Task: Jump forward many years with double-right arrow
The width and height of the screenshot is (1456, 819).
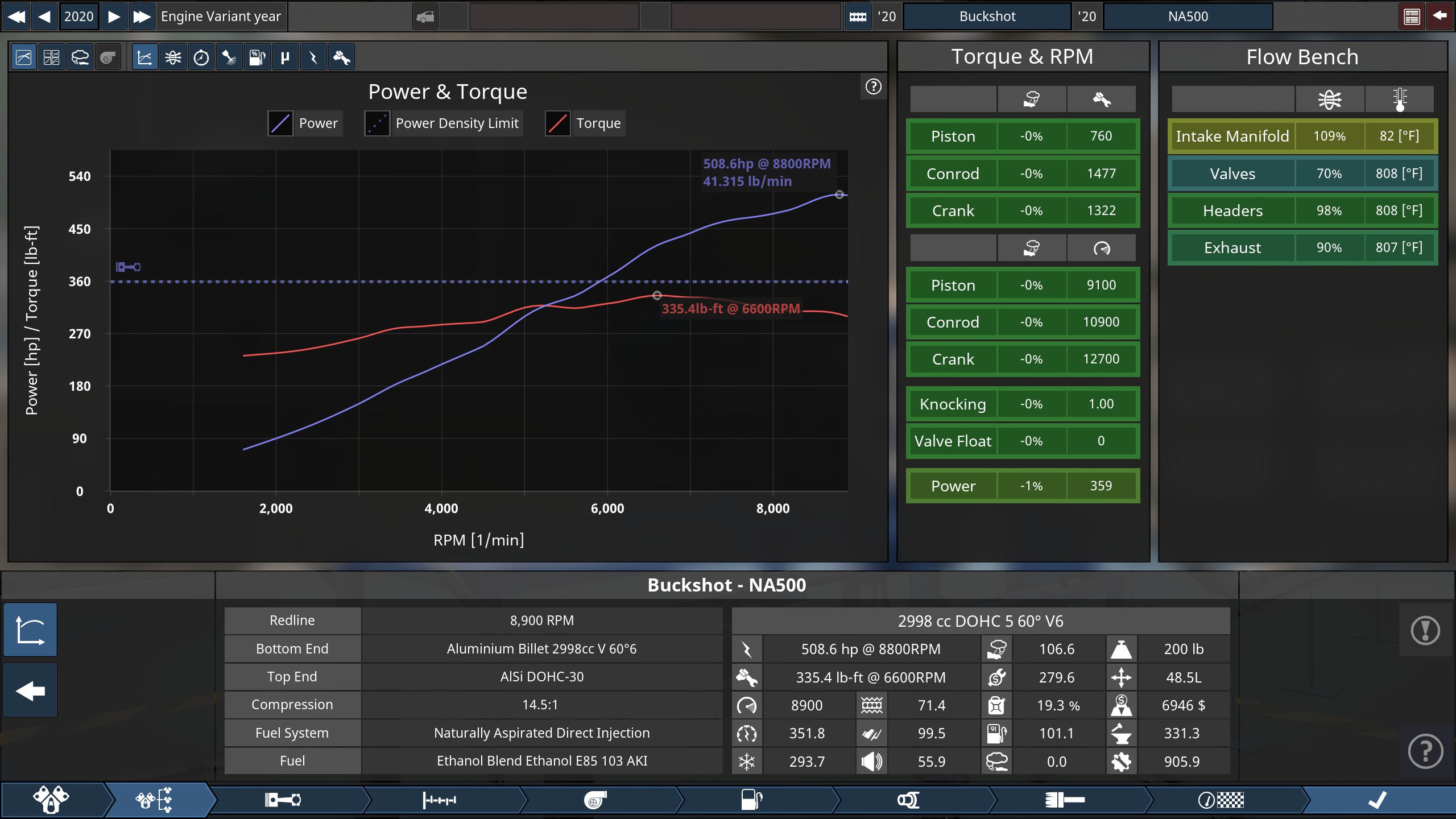Action: tap(142, 16)
